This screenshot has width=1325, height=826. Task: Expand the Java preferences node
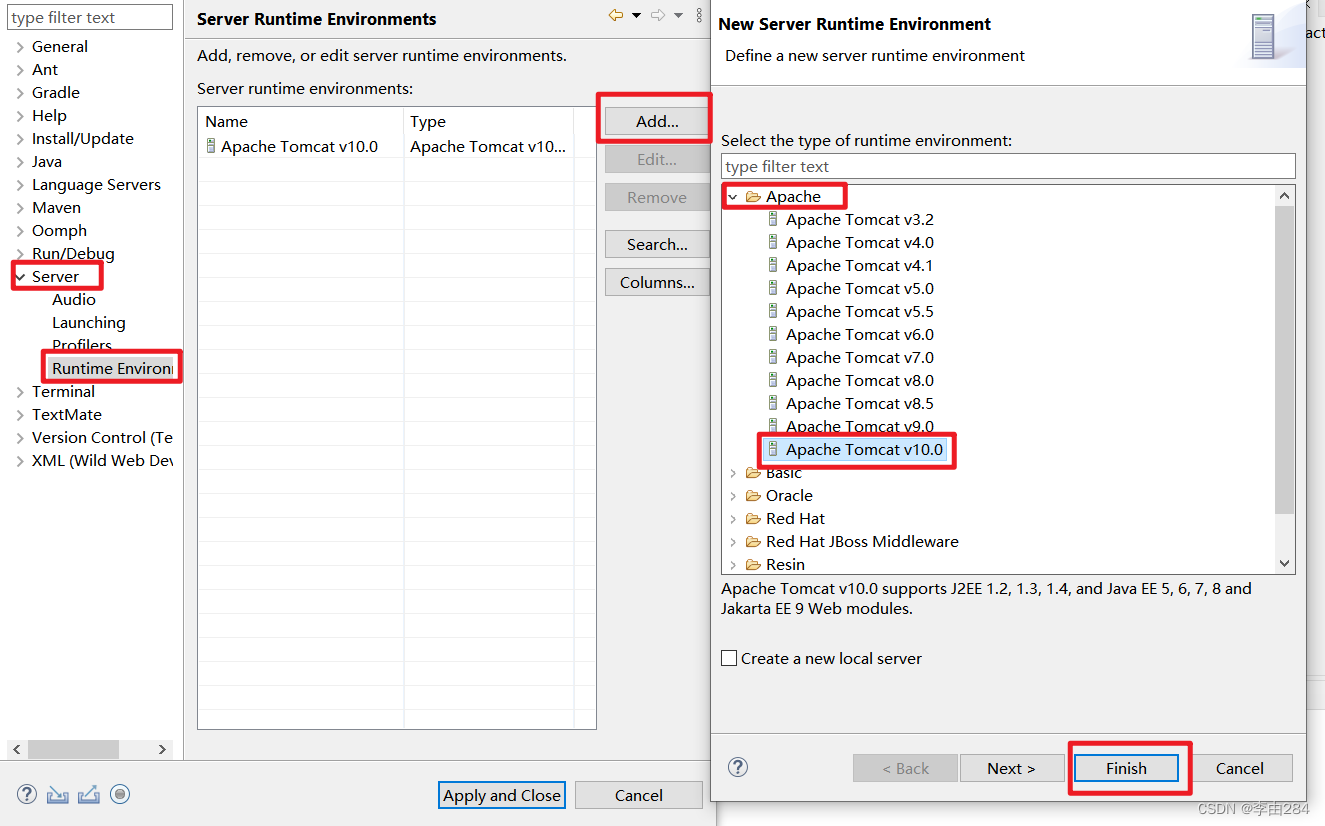[x=20, y=162]
